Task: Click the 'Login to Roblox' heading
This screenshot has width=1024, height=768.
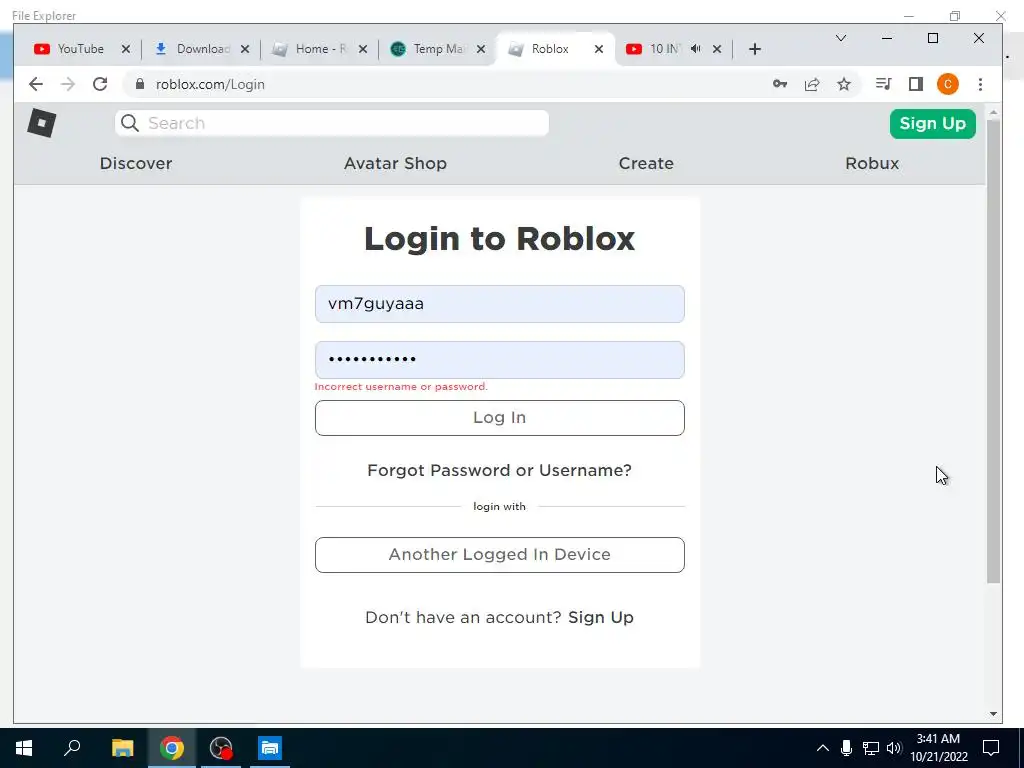Action: tap(500, 238)
